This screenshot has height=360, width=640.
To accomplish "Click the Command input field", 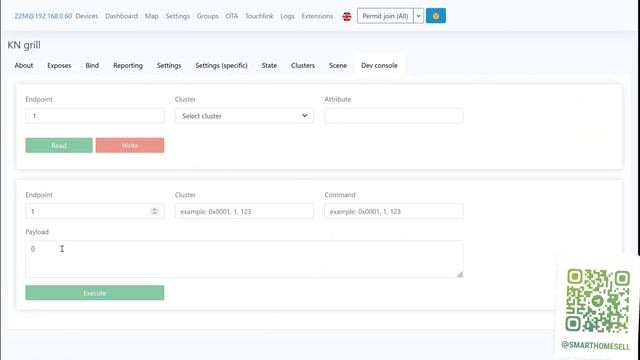I will 394,211.
